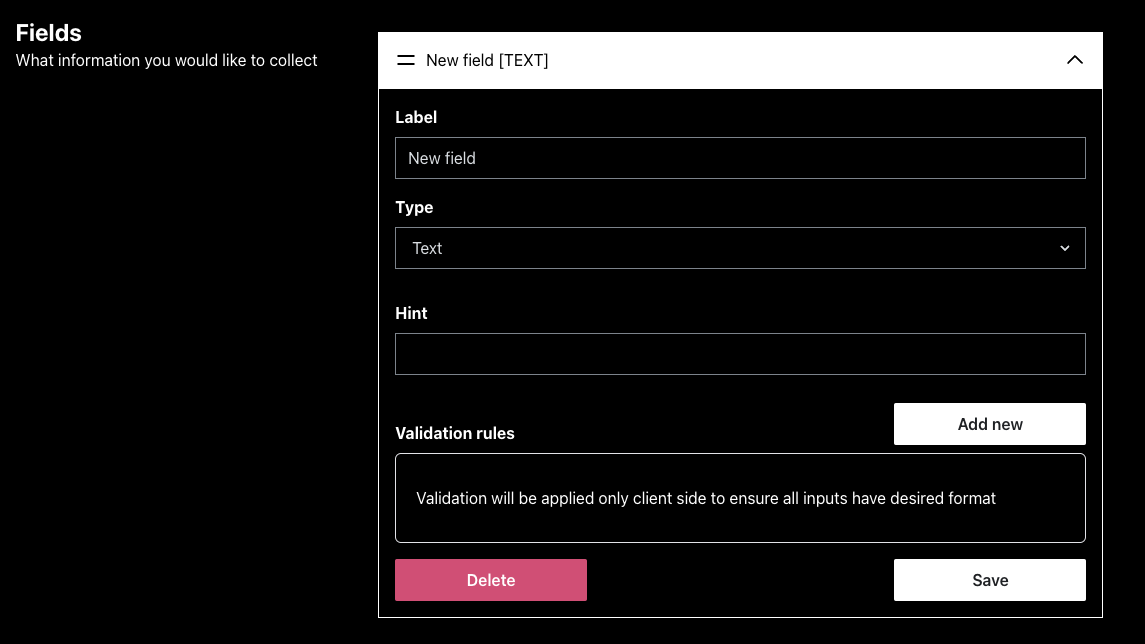Click the What information you would like to collect text
Screen dimensions: 1145x644
[x=166, y=61]
